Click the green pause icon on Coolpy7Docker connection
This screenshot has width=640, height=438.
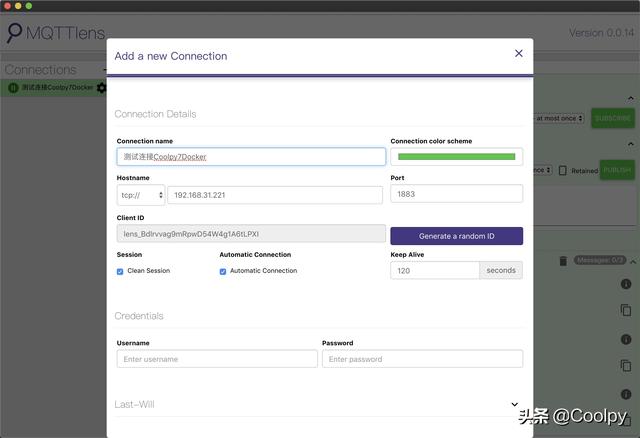(13, 87)
